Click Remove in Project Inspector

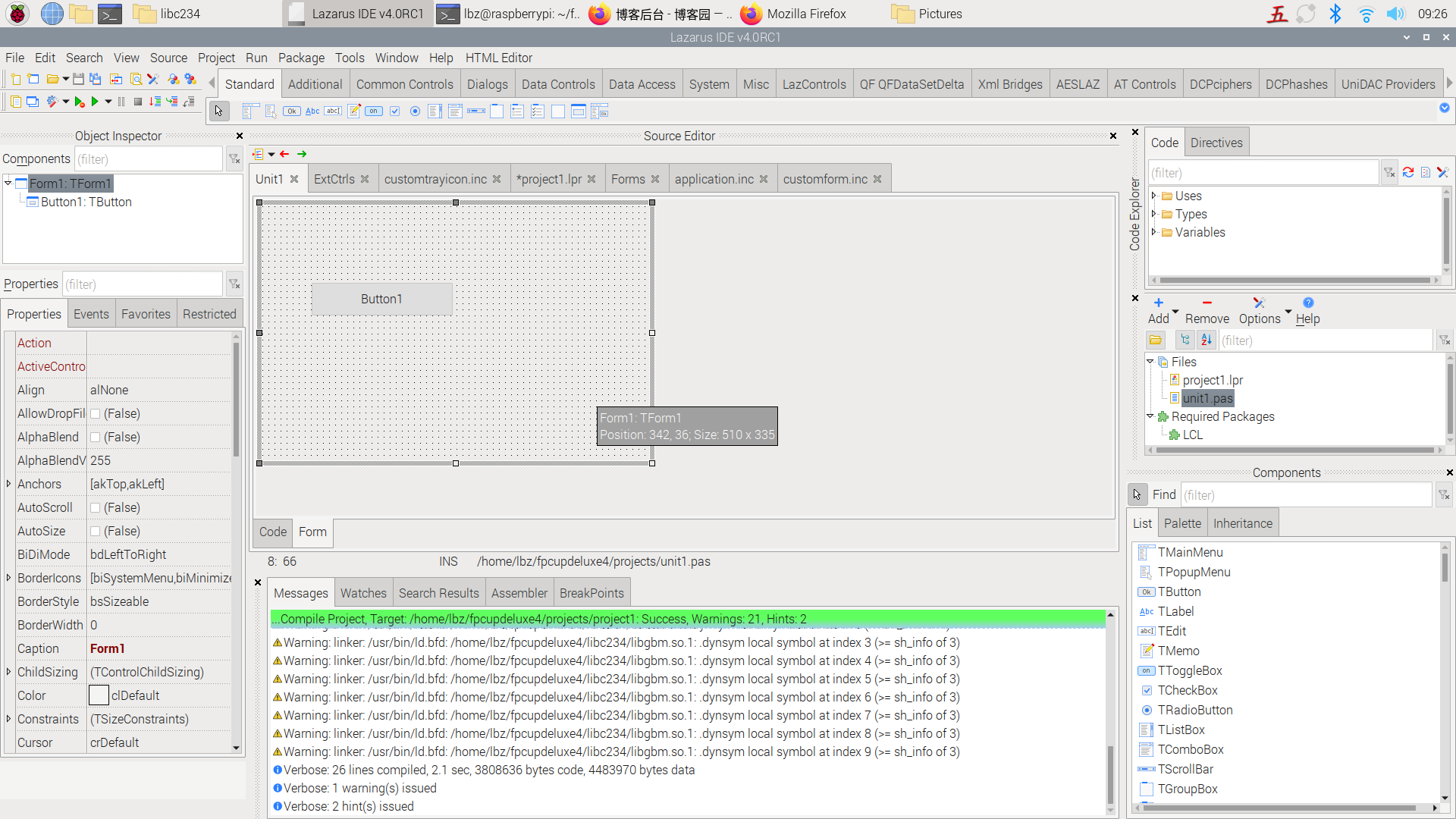click(x=1207, y=311)
